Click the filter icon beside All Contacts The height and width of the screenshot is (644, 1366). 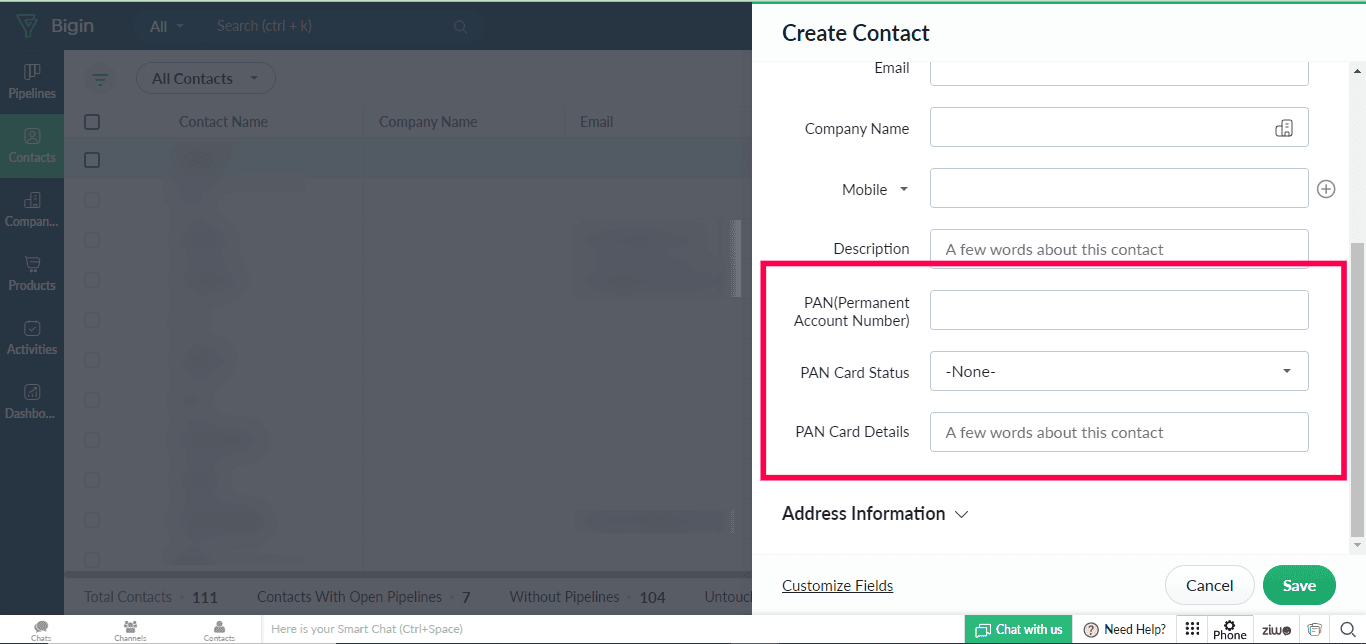(x=100, y=79)
